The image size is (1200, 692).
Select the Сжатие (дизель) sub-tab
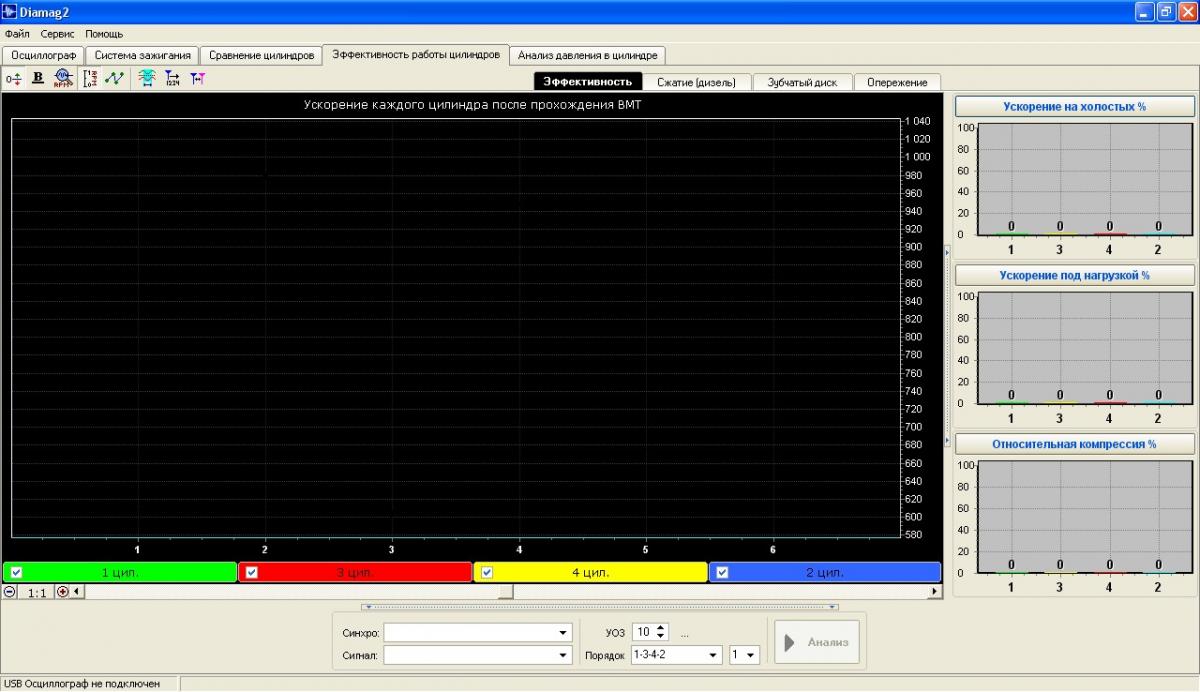[696, 82]
